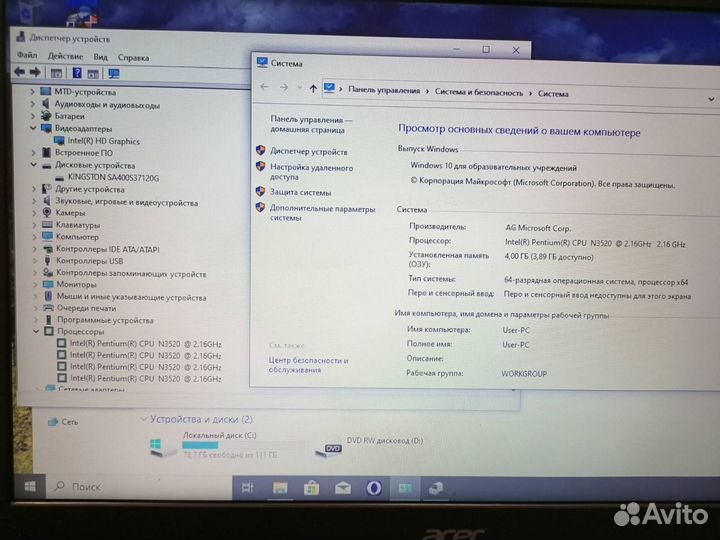Image resolution: width=720 pixels, height=540 pixels.
Task: Click Система и безопасность in the breadcrumb
Action: coord(478,92)
